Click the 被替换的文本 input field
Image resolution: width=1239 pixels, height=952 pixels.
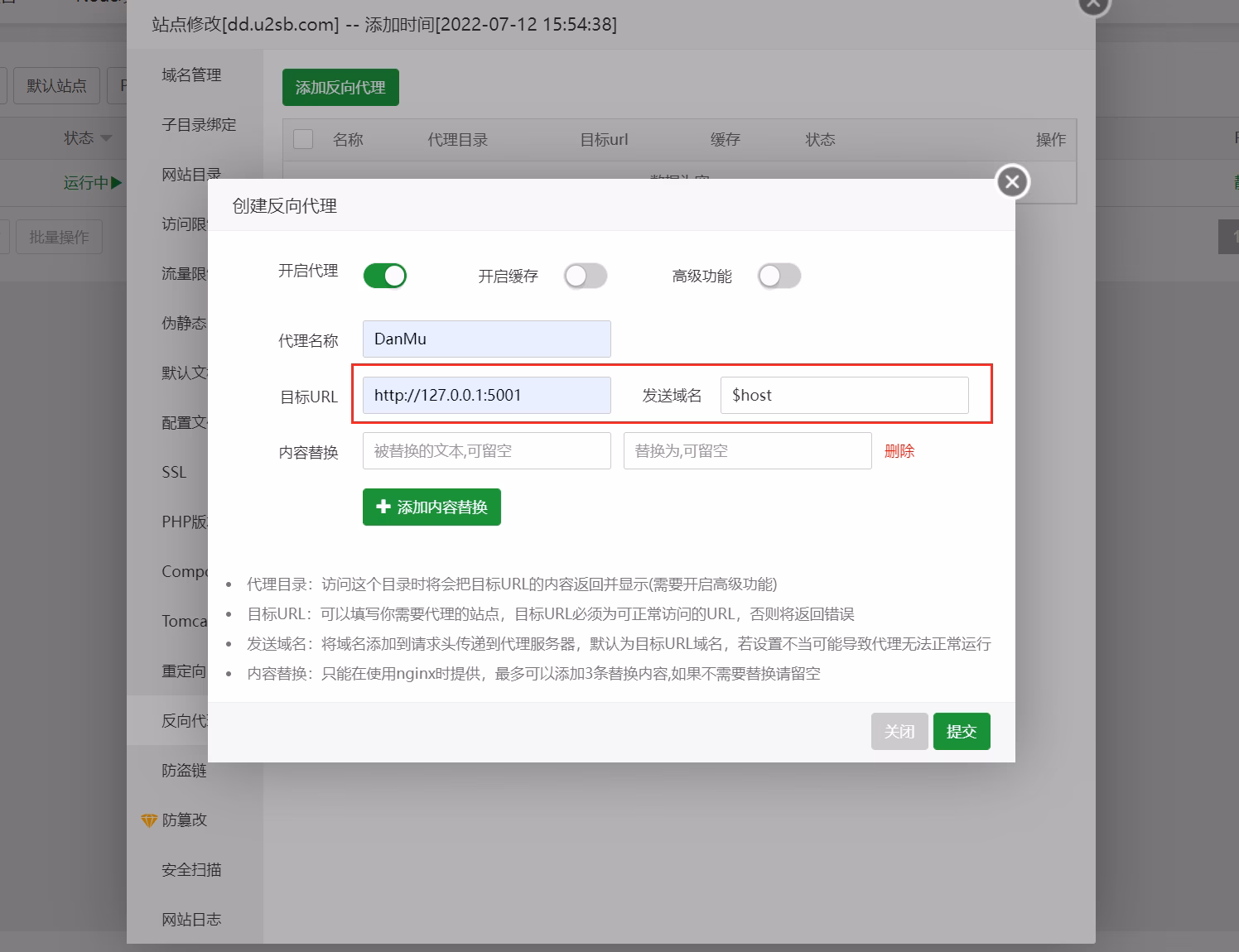click(487, 450)
